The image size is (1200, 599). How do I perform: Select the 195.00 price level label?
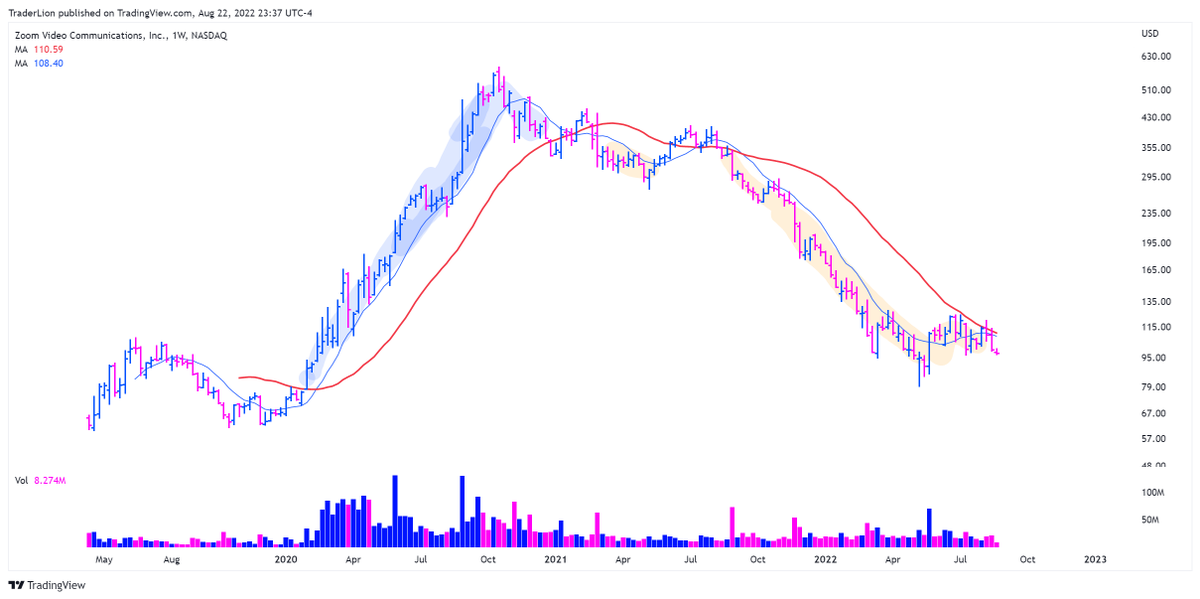1157,243
